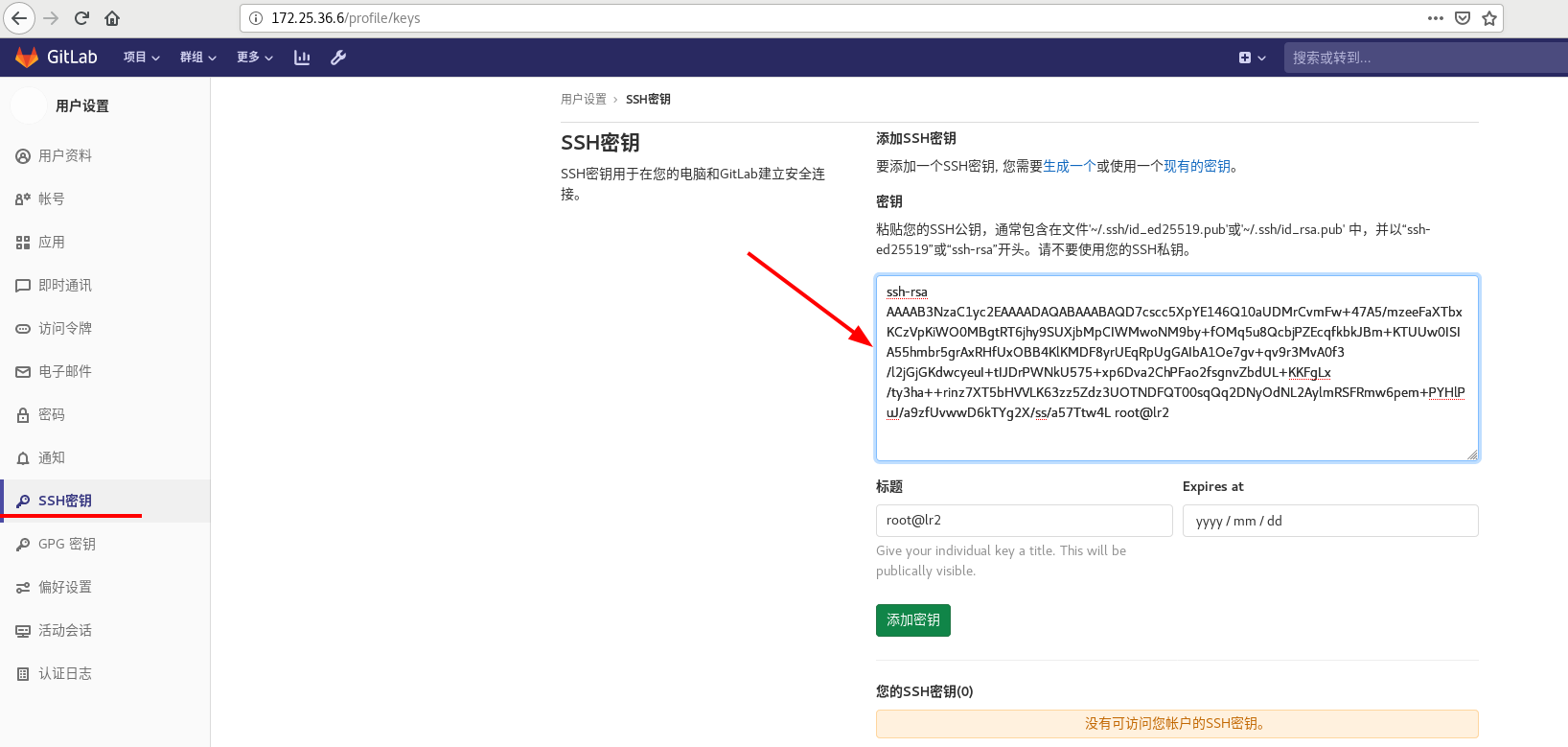Open the browser home page icon
This screenshot has width=1568, height=747.
point(112,18)
